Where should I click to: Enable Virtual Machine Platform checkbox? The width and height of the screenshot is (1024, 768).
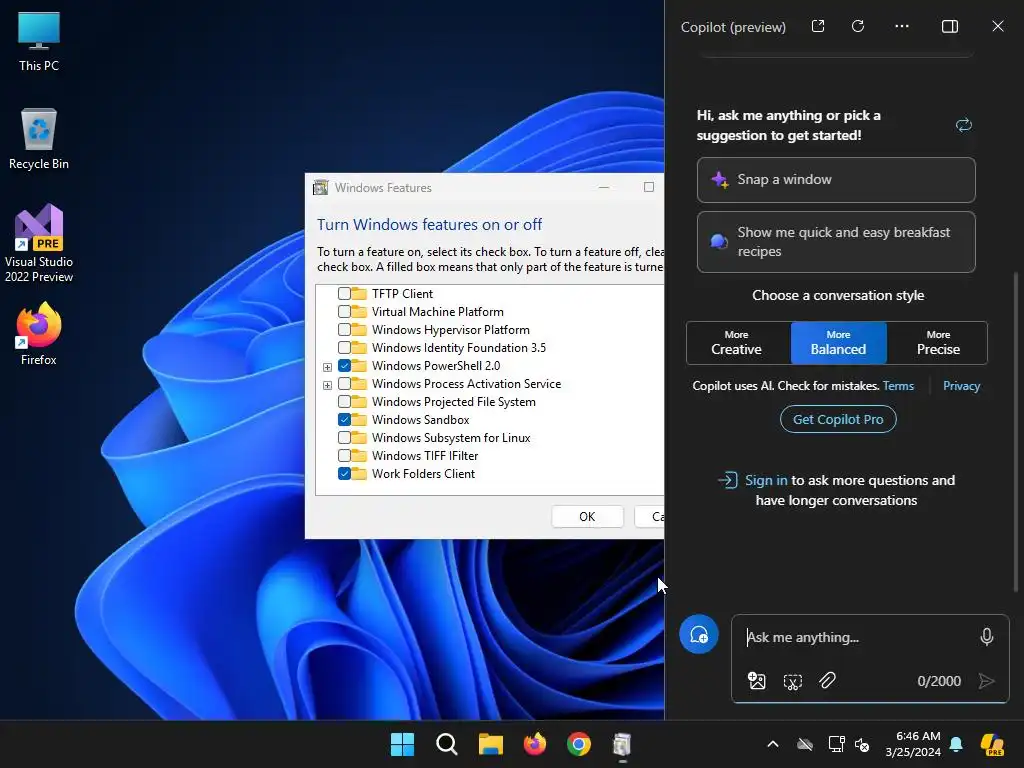[344, 312]
